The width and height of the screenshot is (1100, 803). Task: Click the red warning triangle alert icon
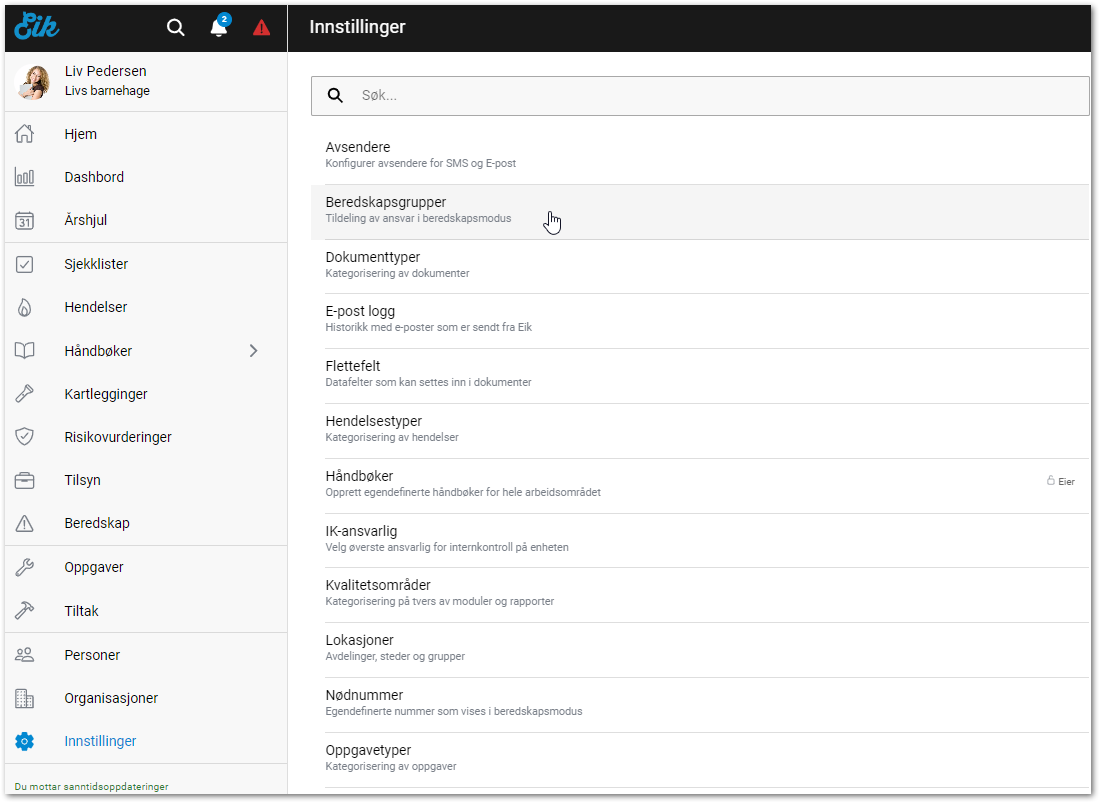pyautogui.click(x=261, y=28)
